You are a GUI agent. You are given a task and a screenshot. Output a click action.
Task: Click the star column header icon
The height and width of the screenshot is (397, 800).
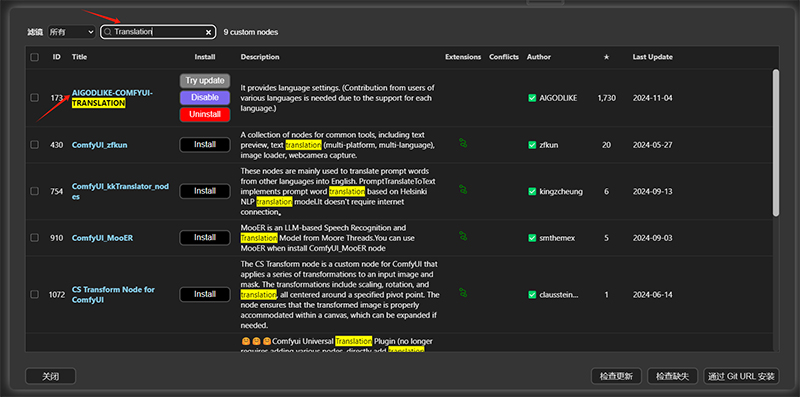tap(606, 57)
